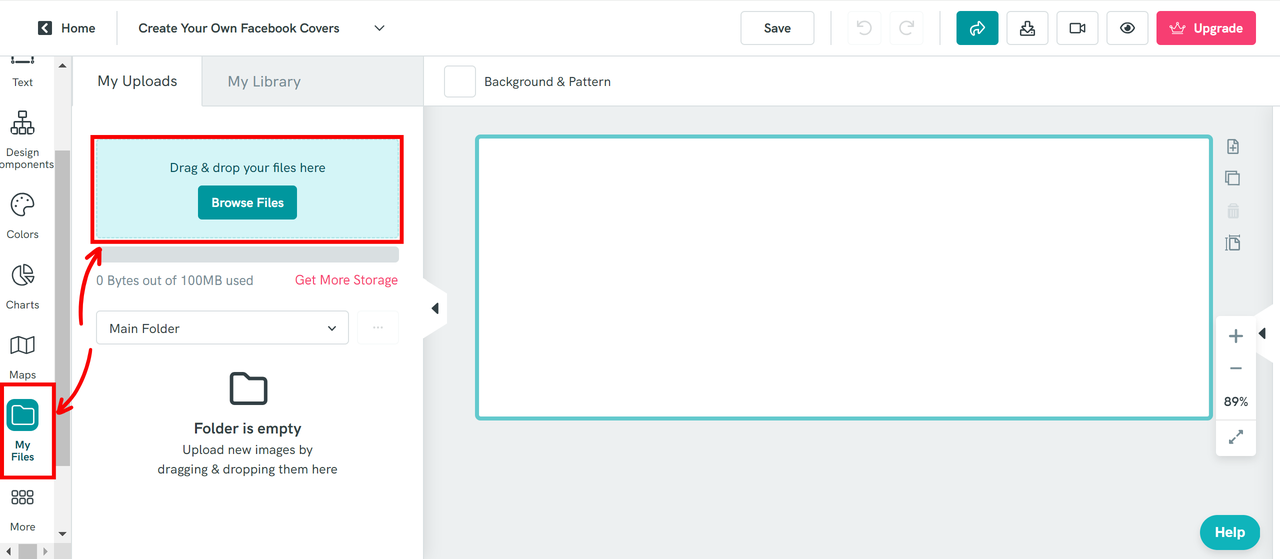The width and height of the screenshot is (1280, 559).
Task: Collapse the left panel arrow
Action: (x=435, y=308)
